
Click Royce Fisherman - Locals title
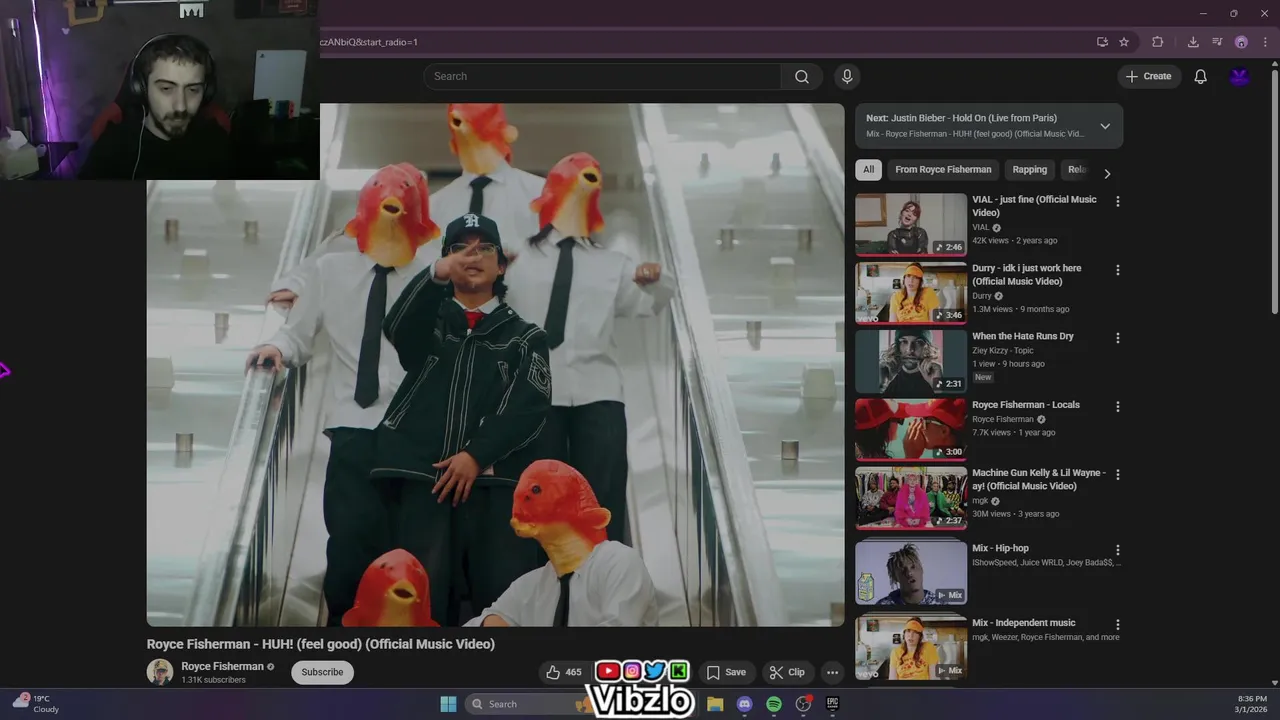1026,405
